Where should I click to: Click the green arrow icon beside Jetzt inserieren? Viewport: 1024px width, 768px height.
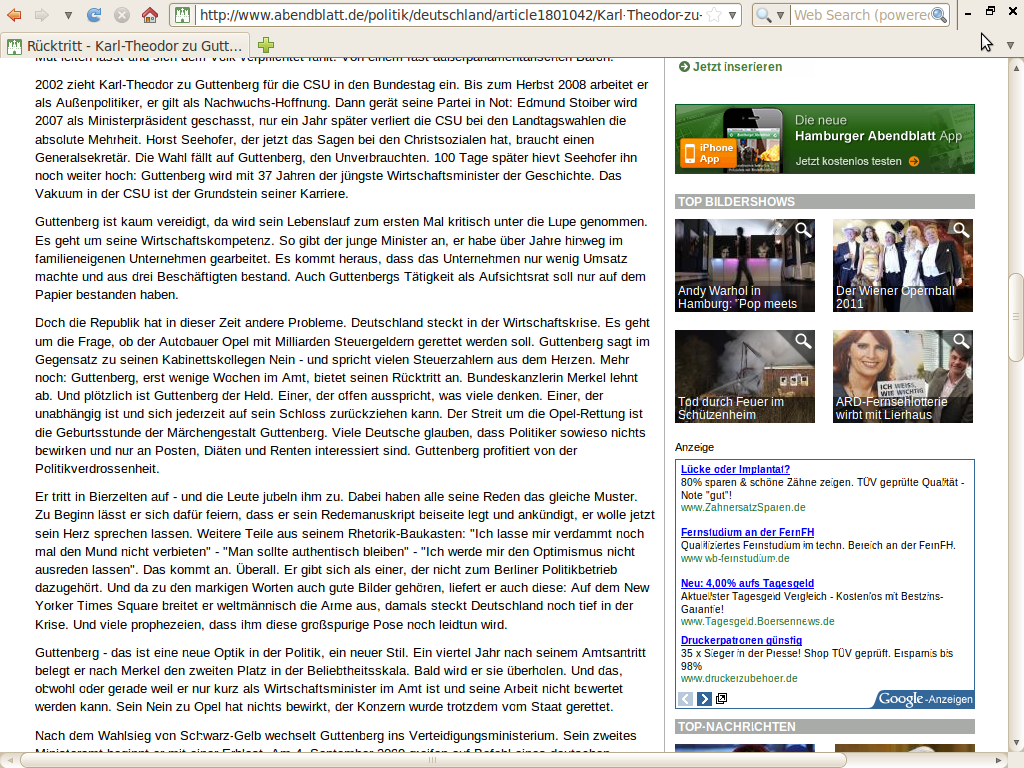point(684,67)
